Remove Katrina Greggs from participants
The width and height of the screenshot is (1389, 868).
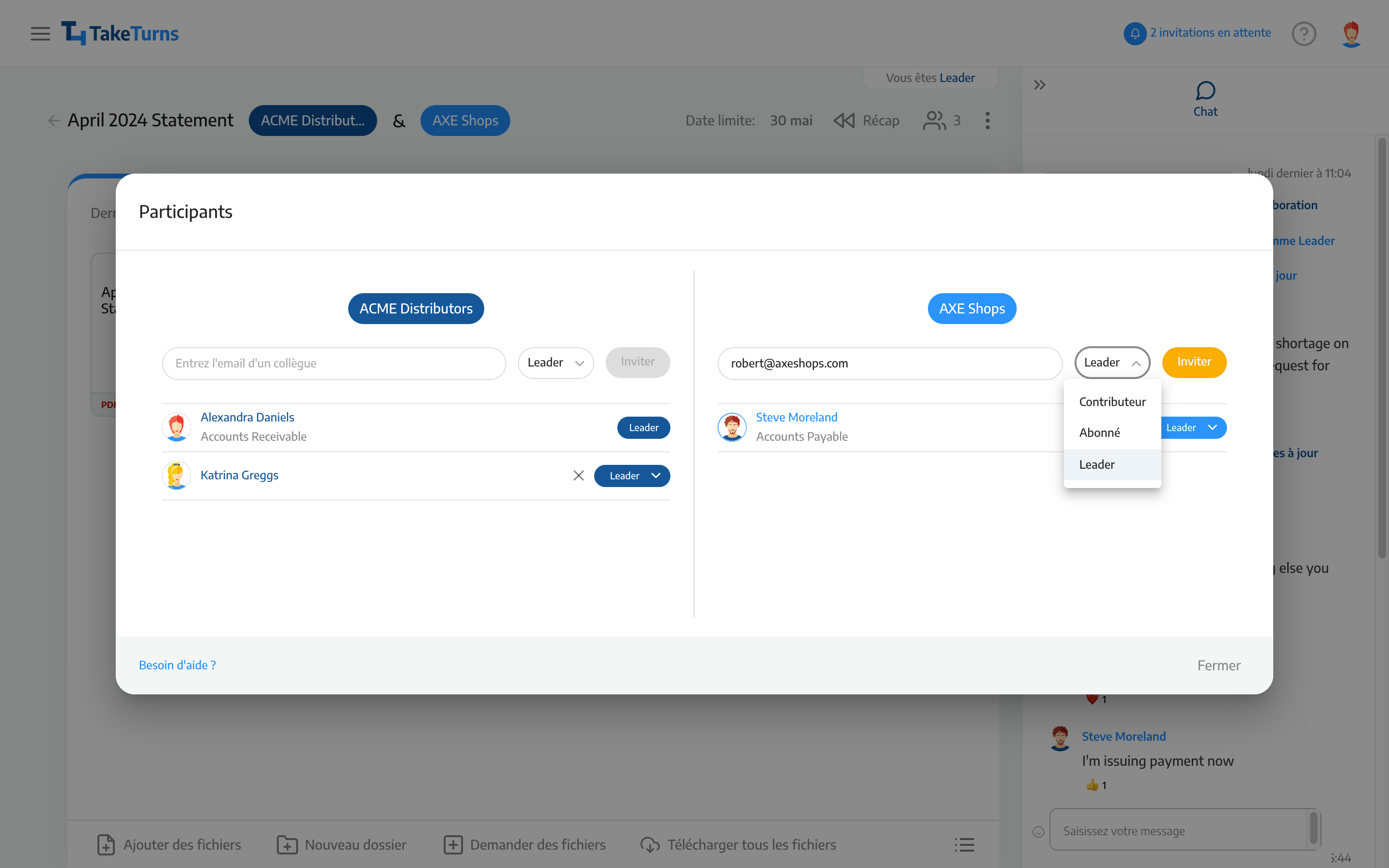[x=579, y=475]
